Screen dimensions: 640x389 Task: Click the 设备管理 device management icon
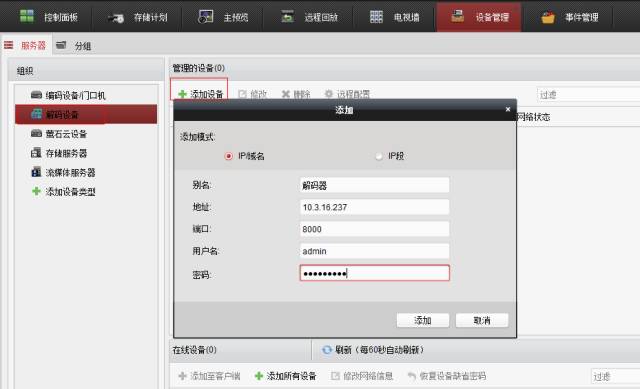(x=457, y=16)
